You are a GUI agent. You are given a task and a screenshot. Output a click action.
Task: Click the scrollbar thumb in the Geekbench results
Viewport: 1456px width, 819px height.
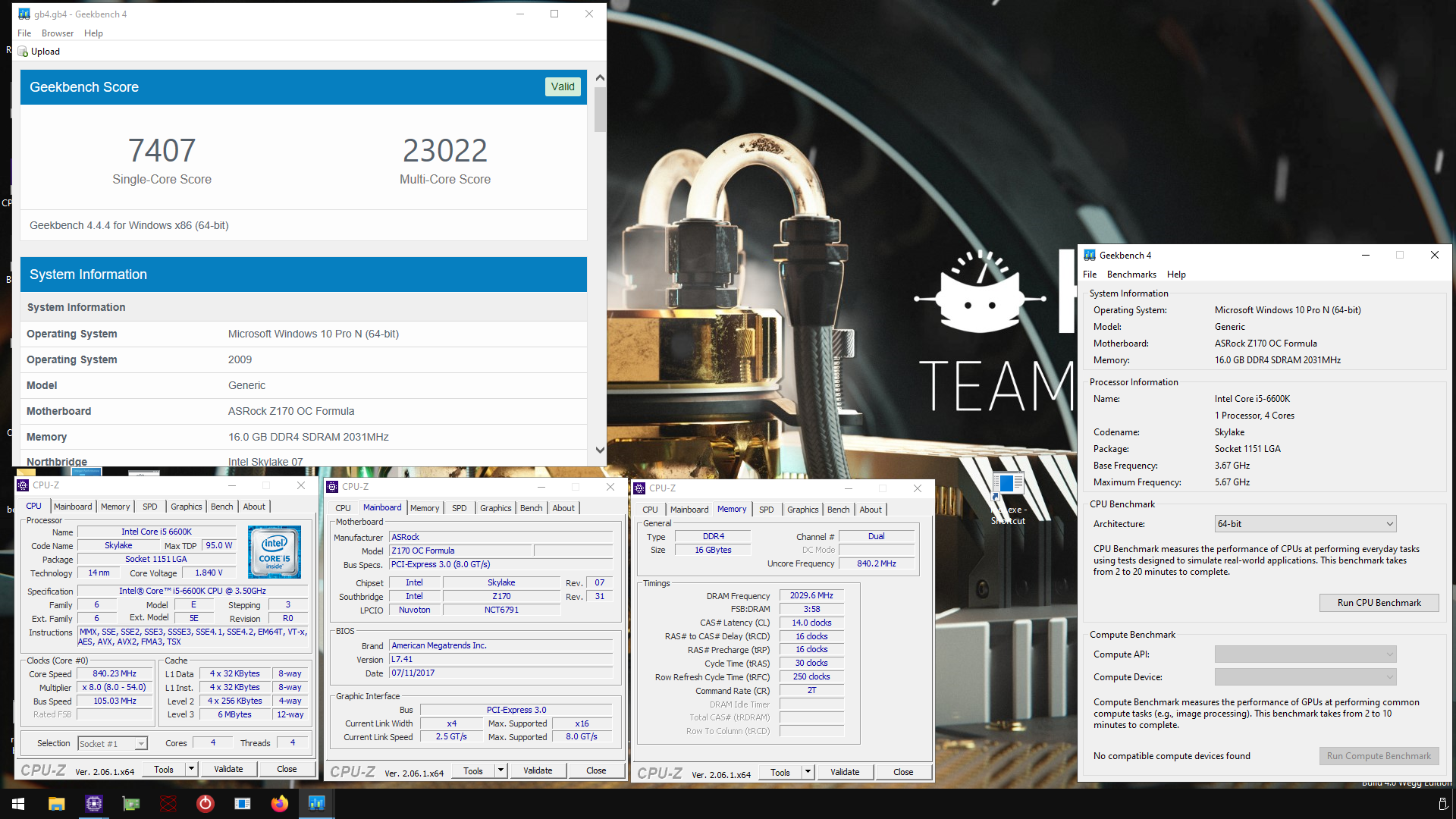600,109
